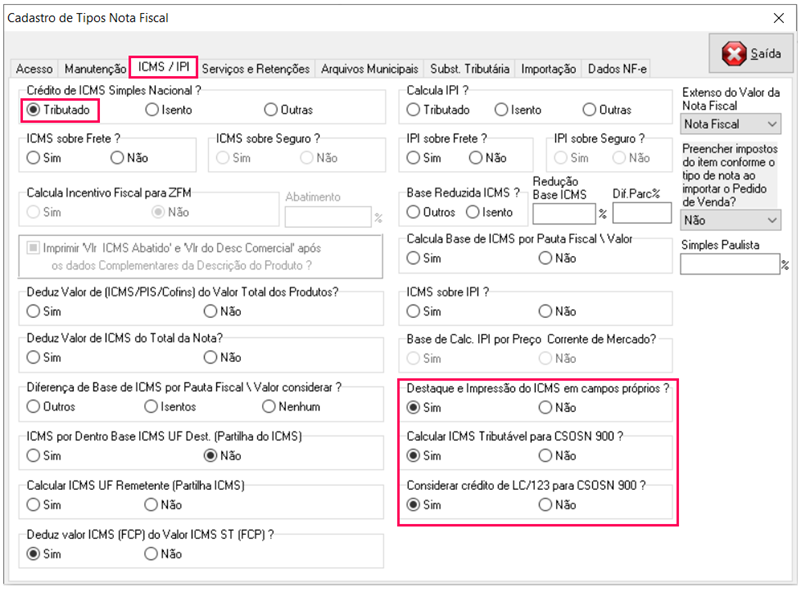801x592 pixels.
Task: Select Não for Destaque e Impressão do ICMS
Action: (x=546, y=407)
